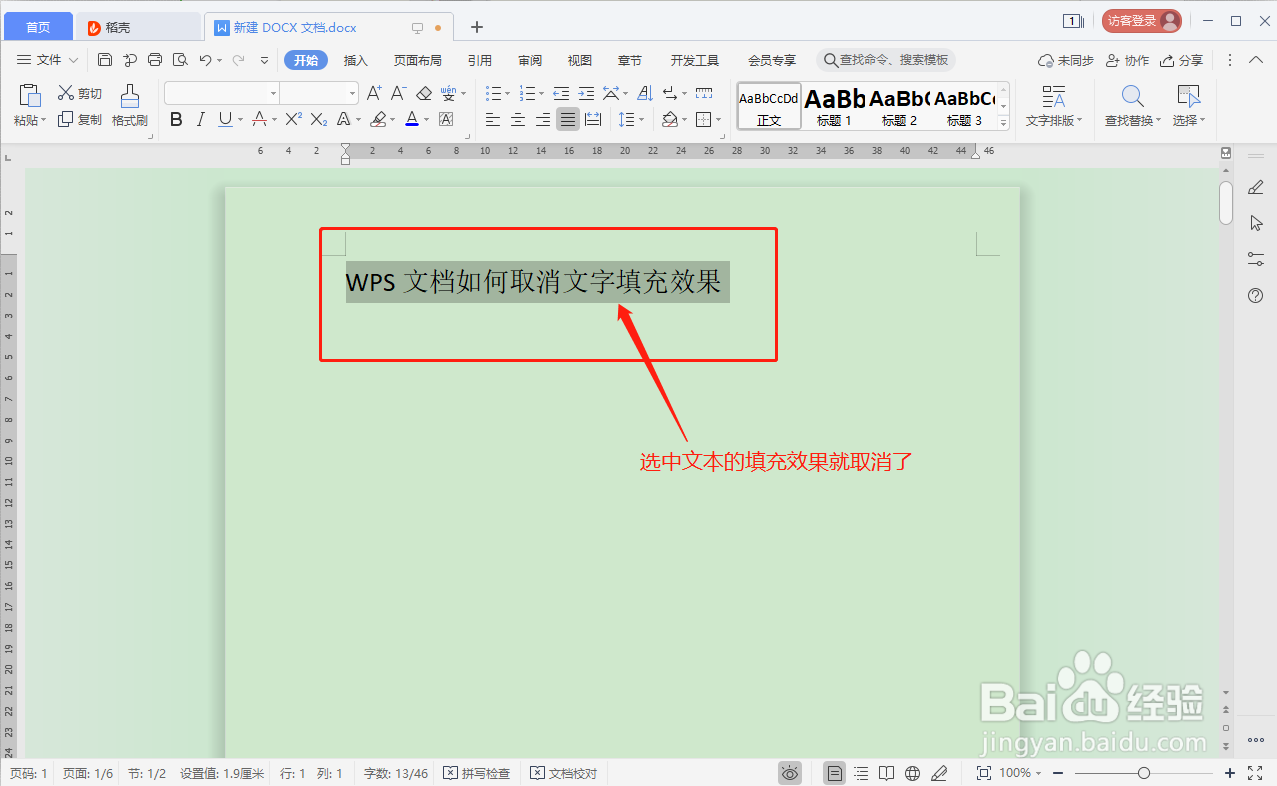Open the font name dropdown
1277x786 pixels.
(274, 93)
